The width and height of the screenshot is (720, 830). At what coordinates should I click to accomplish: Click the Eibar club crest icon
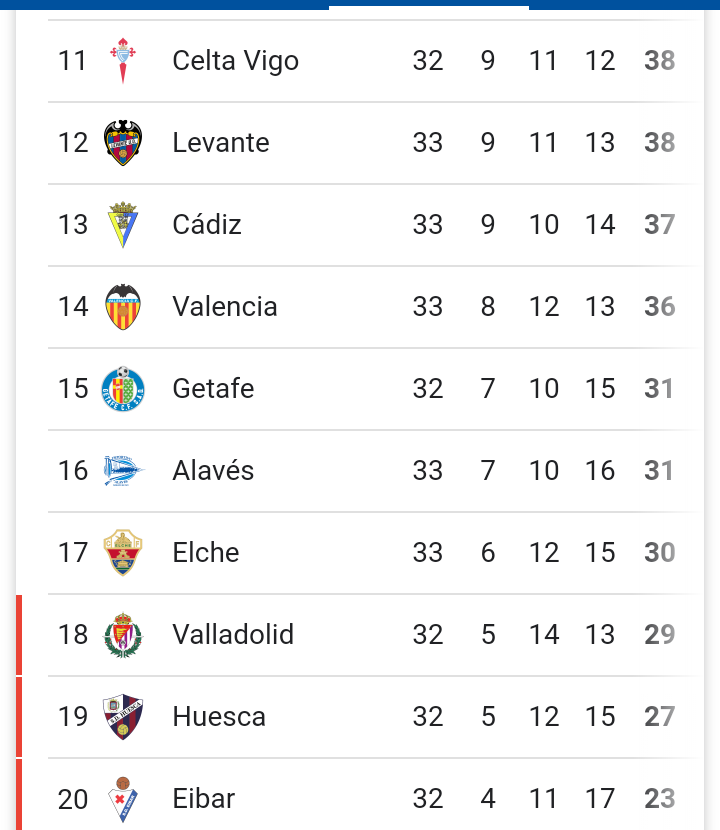click(123, 799)
